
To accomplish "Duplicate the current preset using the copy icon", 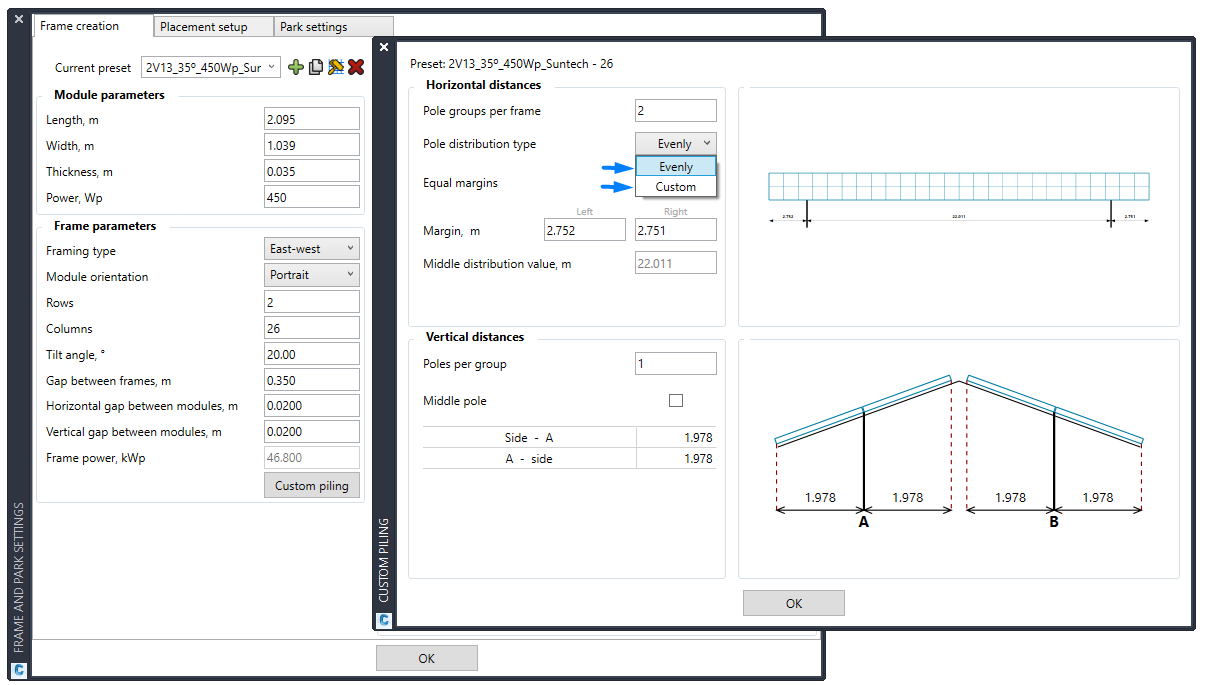I will (x=316, y=67).
